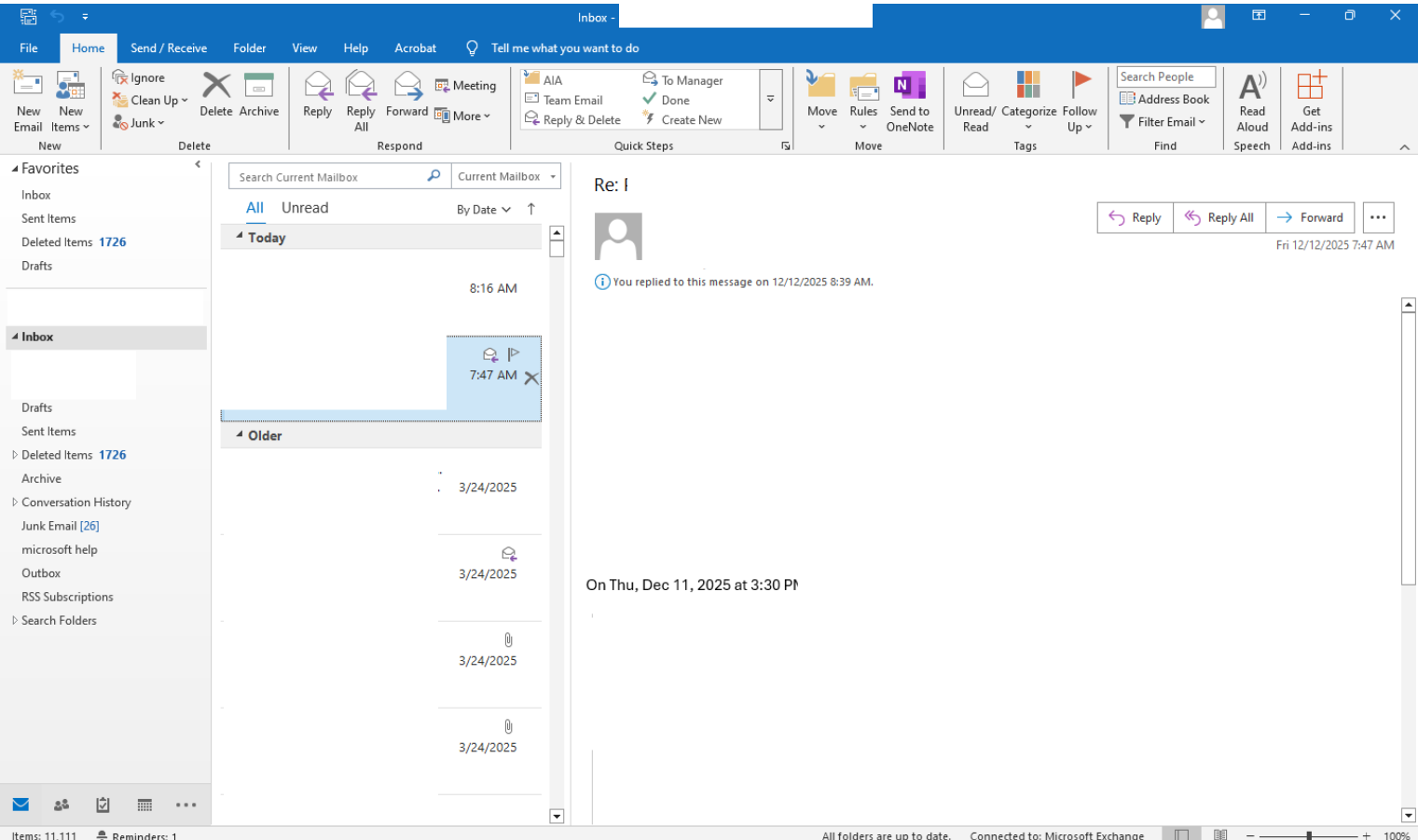Run the Reply & Delete quick step

point(572,119)
